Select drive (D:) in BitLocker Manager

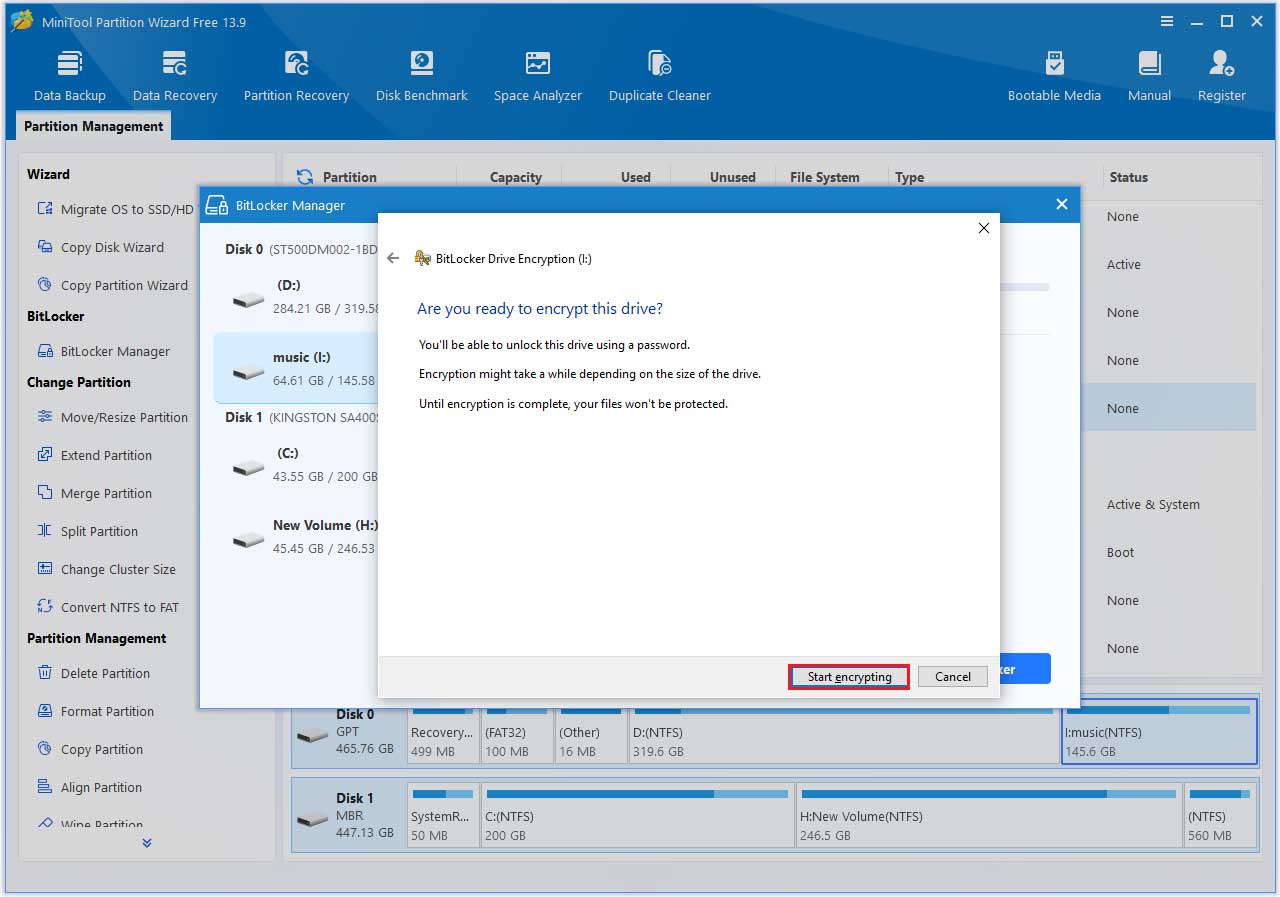point(296,297)
